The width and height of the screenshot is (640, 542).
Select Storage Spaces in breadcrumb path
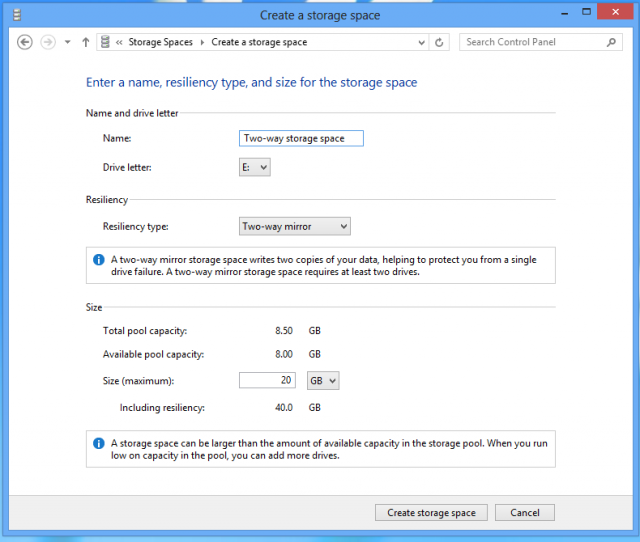pyautogui.click(x=160, y=42)
